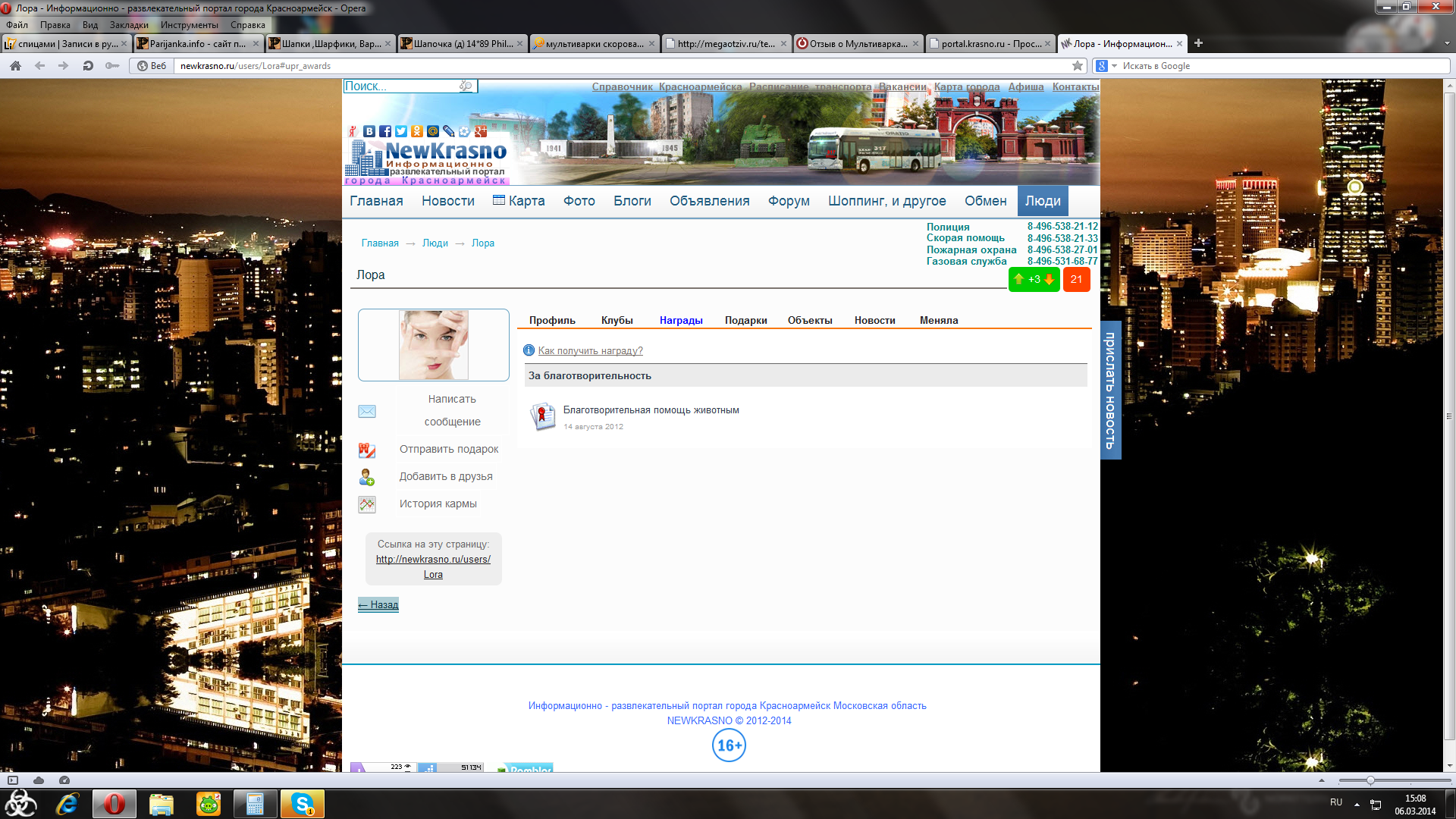Click the VKontakte share icon
Viewport: 1456px width, 819px height.
[x=369, y=131]
